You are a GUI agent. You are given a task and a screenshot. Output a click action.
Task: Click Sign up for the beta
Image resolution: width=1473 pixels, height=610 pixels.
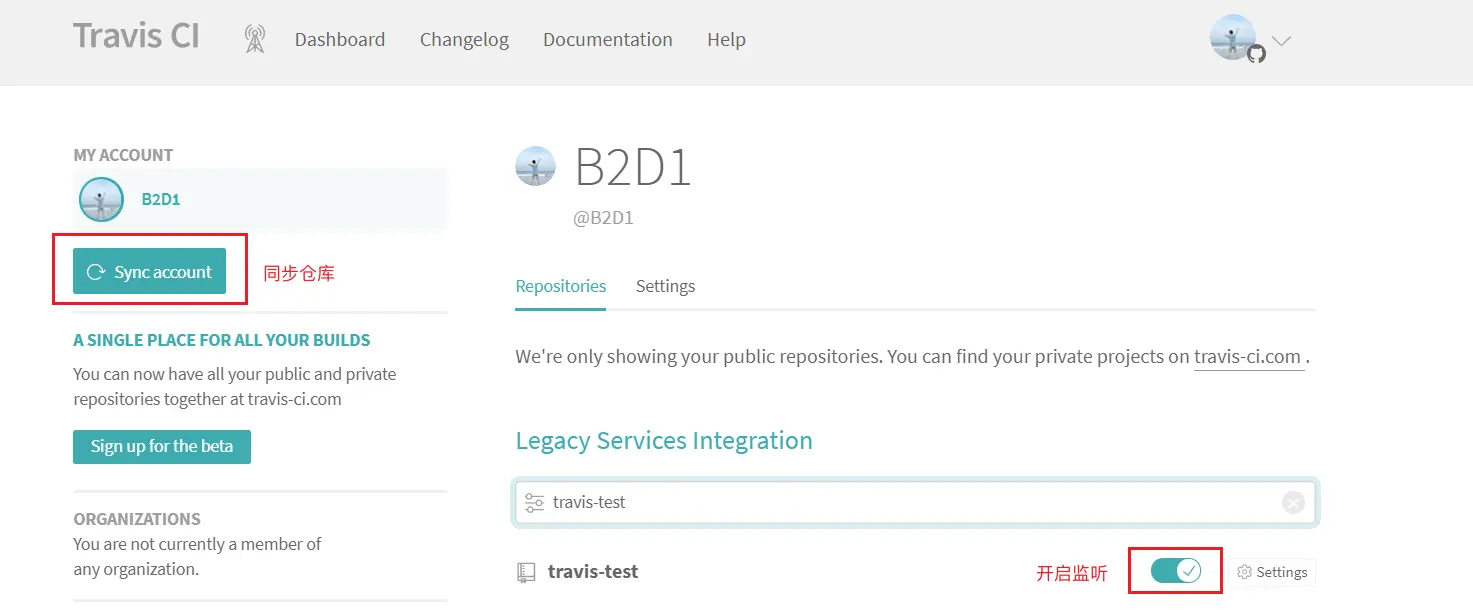(162, 447)
